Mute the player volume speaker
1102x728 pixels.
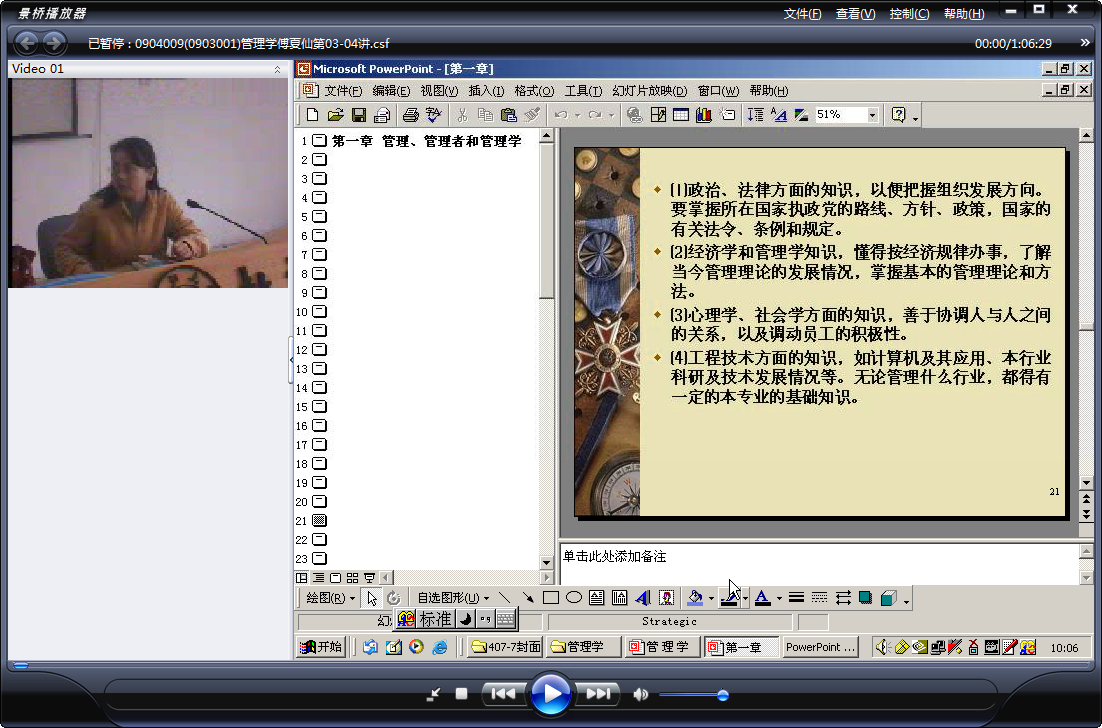(x=640, y=694)
